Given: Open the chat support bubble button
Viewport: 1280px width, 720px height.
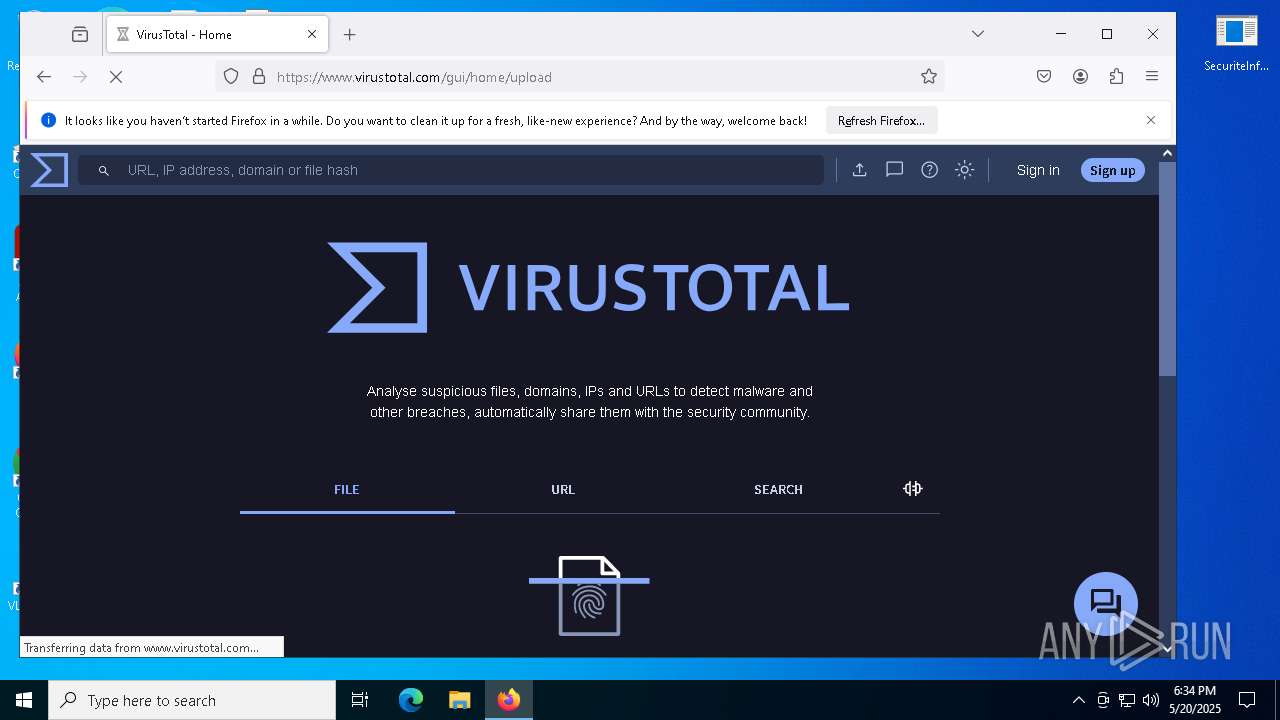Looking at the screenshot, I should click(1105, 604).
